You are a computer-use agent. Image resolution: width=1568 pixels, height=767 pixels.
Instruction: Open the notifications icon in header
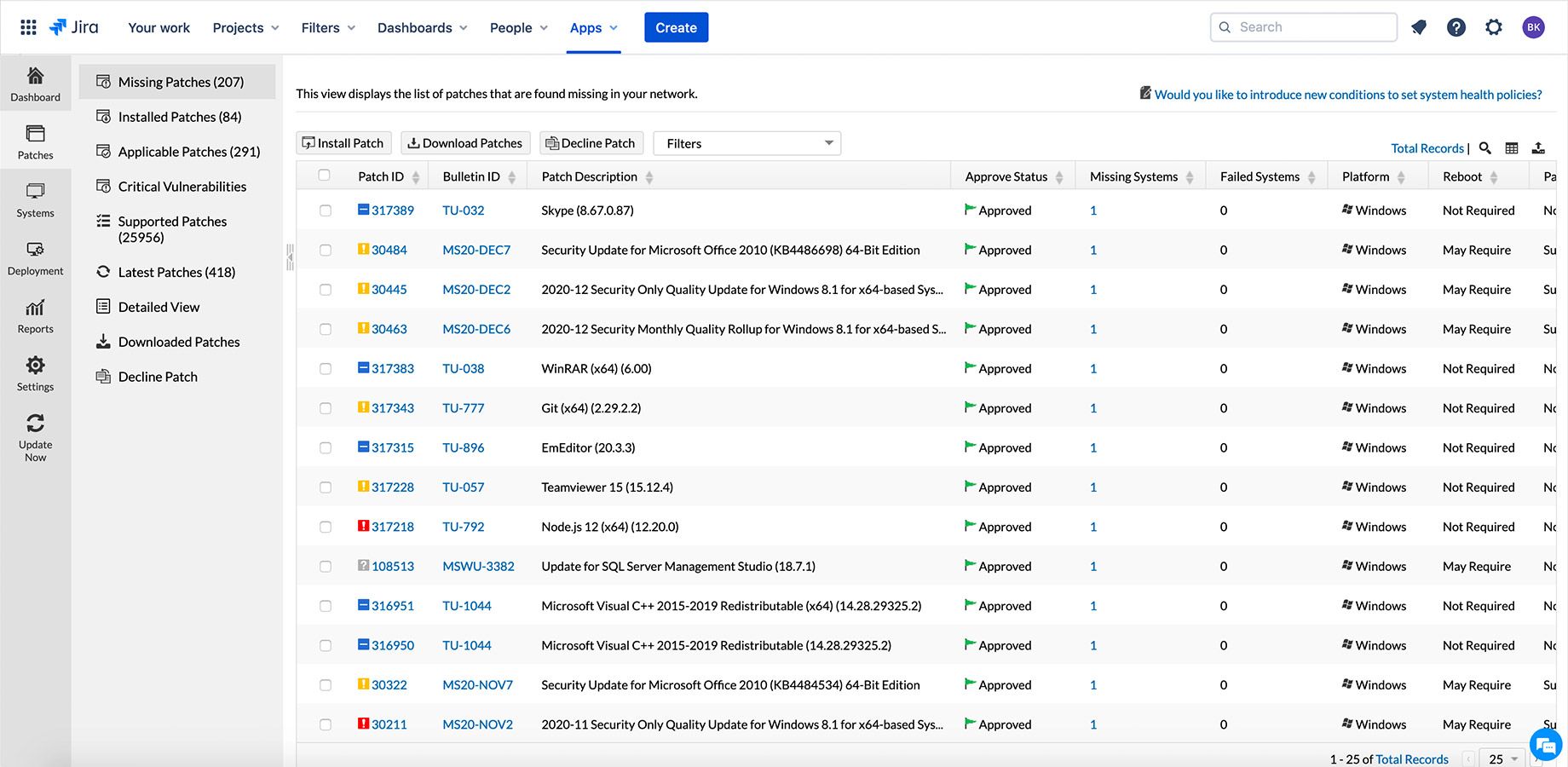[x=1419, y=27]
